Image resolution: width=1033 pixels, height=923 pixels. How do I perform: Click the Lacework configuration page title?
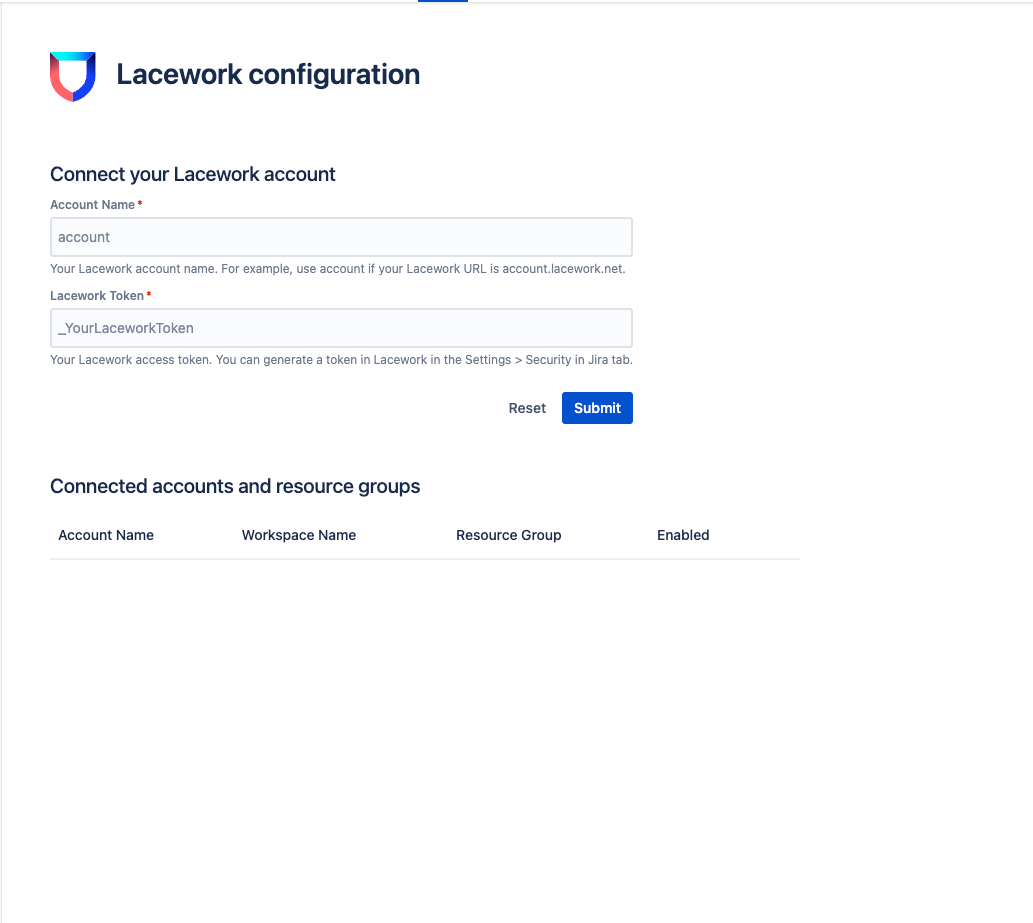pyautogui.click(x=268, y=74)
